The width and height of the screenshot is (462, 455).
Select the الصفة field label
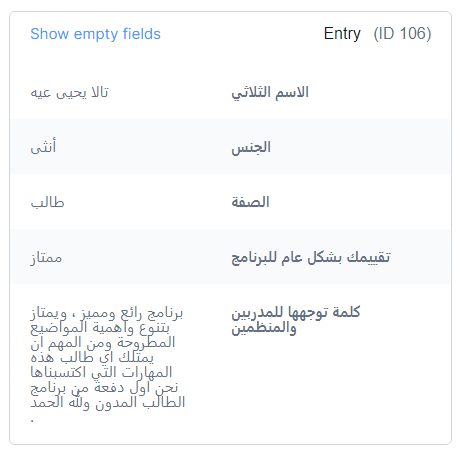[250, 202]
